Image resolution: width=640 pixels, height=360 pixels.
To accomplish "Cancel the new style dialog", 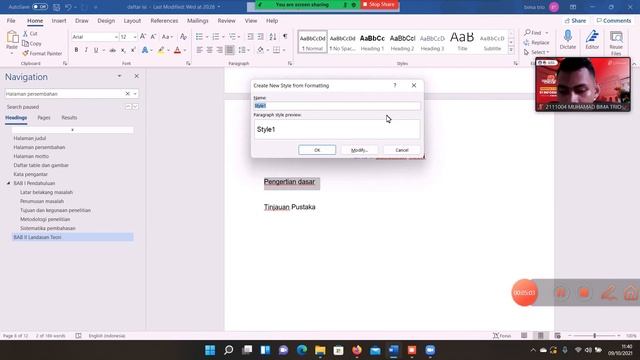I will click(x=402, y=150).
